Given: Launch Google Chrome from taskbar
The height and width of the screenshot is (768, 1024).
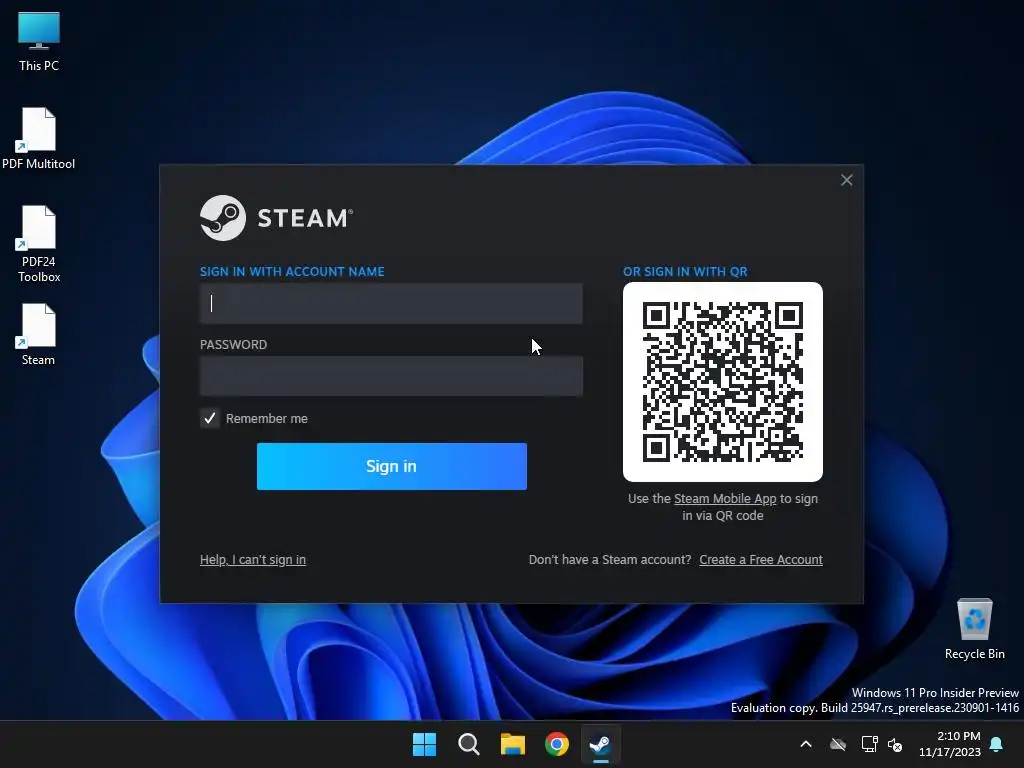Looking at the screenshot, I should coord(557,744).
